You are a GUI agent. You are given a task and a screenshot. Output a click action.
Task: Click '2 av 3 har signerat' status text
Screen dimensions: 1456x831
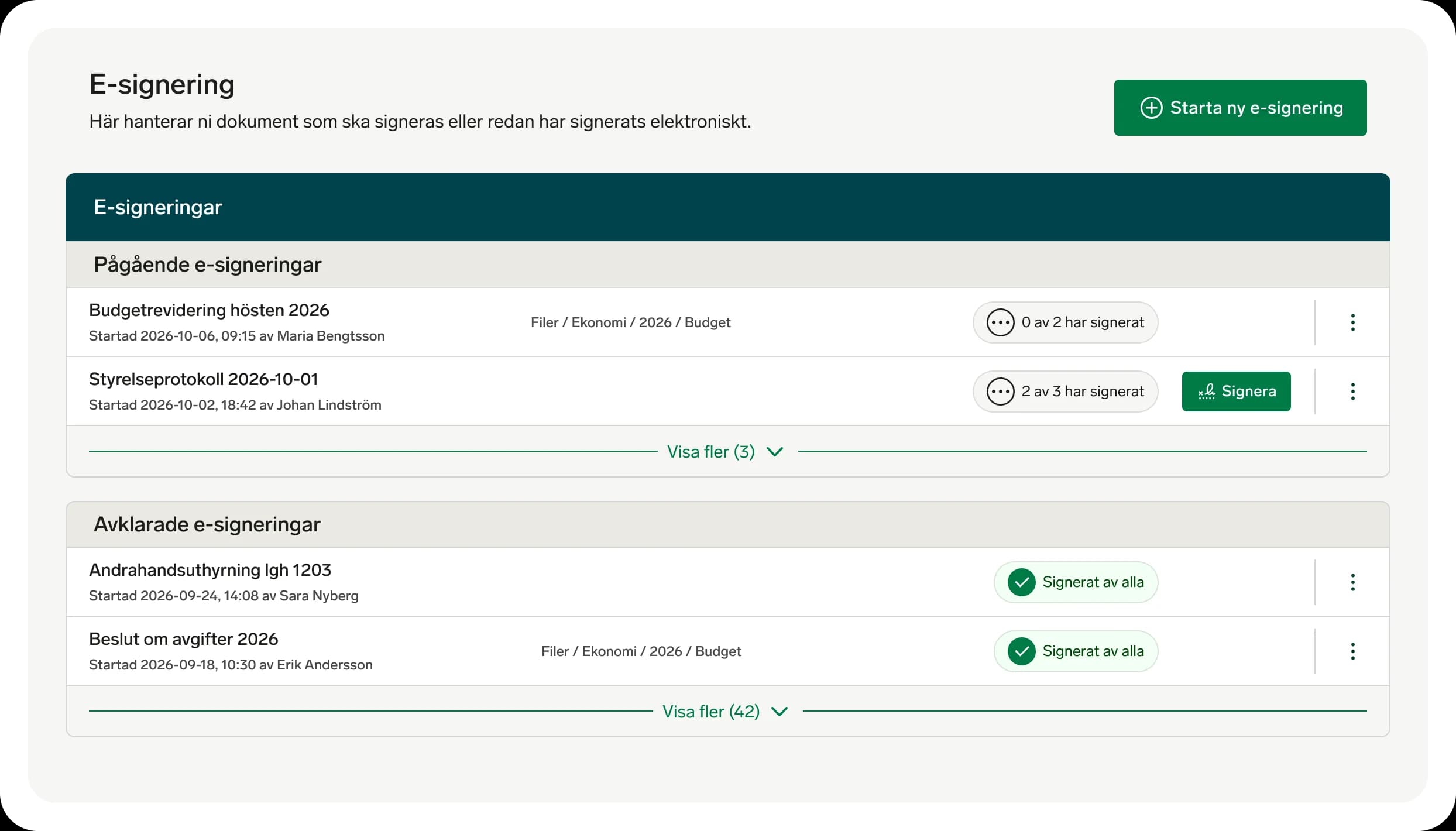tap(1083, 392)
